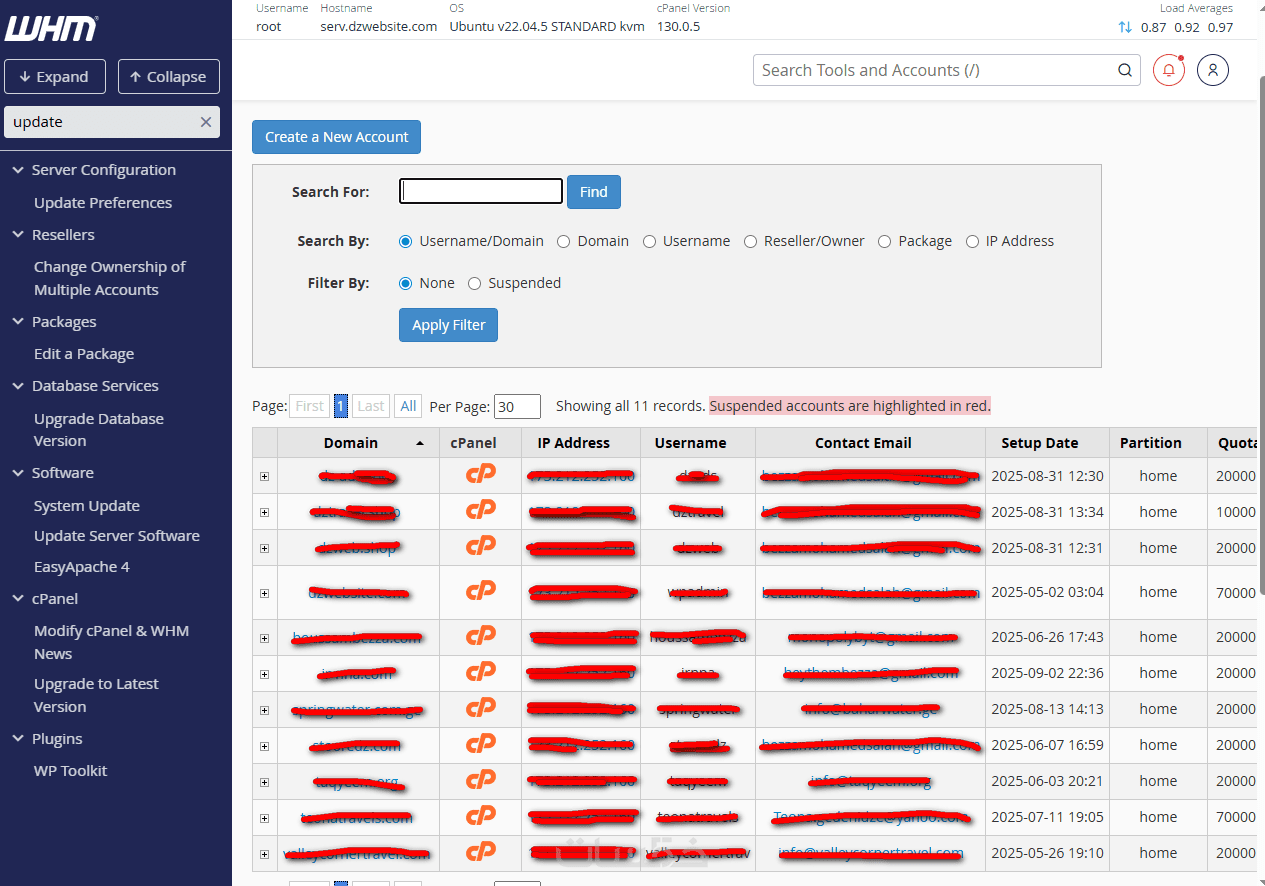Click the Find button
This screenshot has height=886, width=1265.
coord(594,192)
